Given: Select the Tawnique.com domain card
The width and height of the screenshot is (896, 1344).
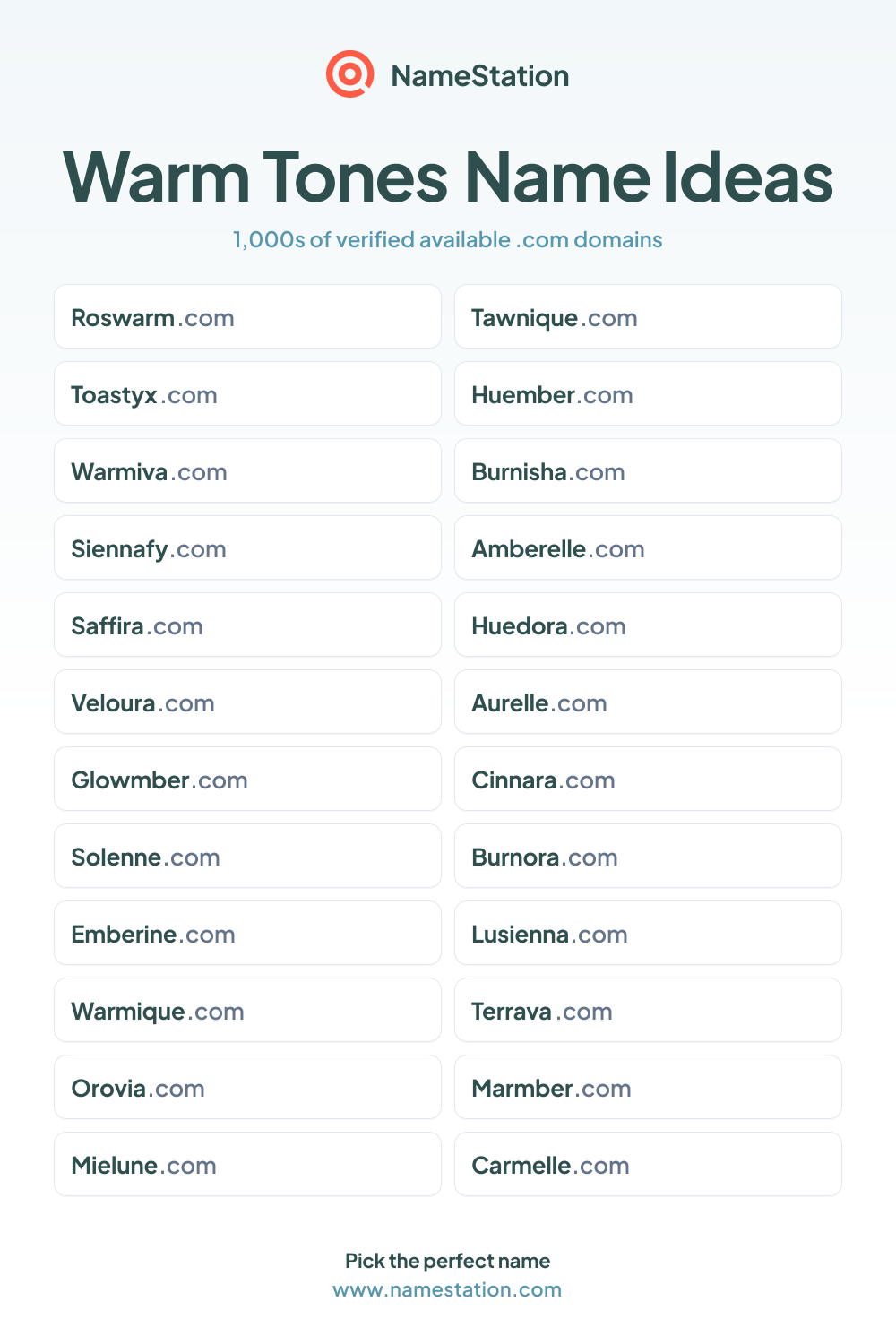Looking at the screenshot, I should click(648, 316).
